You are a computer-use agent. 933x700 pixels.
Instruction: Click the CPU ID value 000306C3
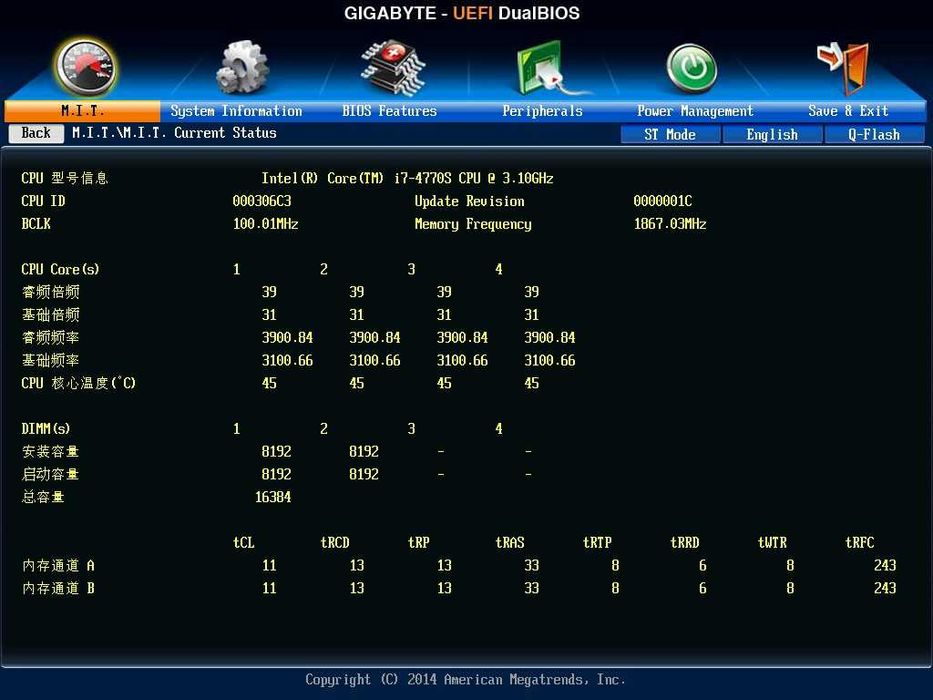tap(262, 201)
